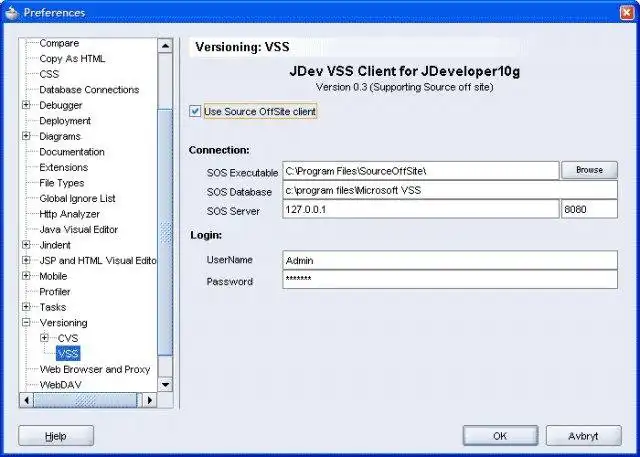Select the VSS item under Versioning

click(x=68, y=353)
